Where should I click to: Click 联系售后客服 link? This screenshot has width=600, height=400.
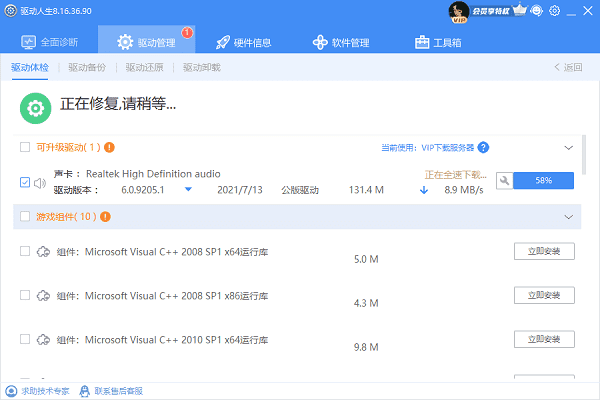pyautogui.click(x=119, y=391)
